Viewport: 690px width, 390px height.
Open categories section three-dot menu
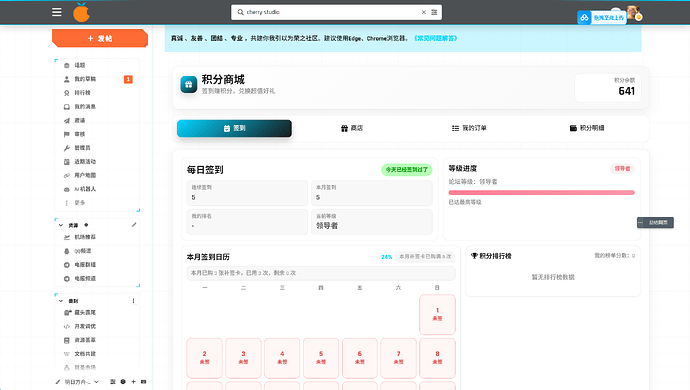pyautogui.click(x=133, y=301)
